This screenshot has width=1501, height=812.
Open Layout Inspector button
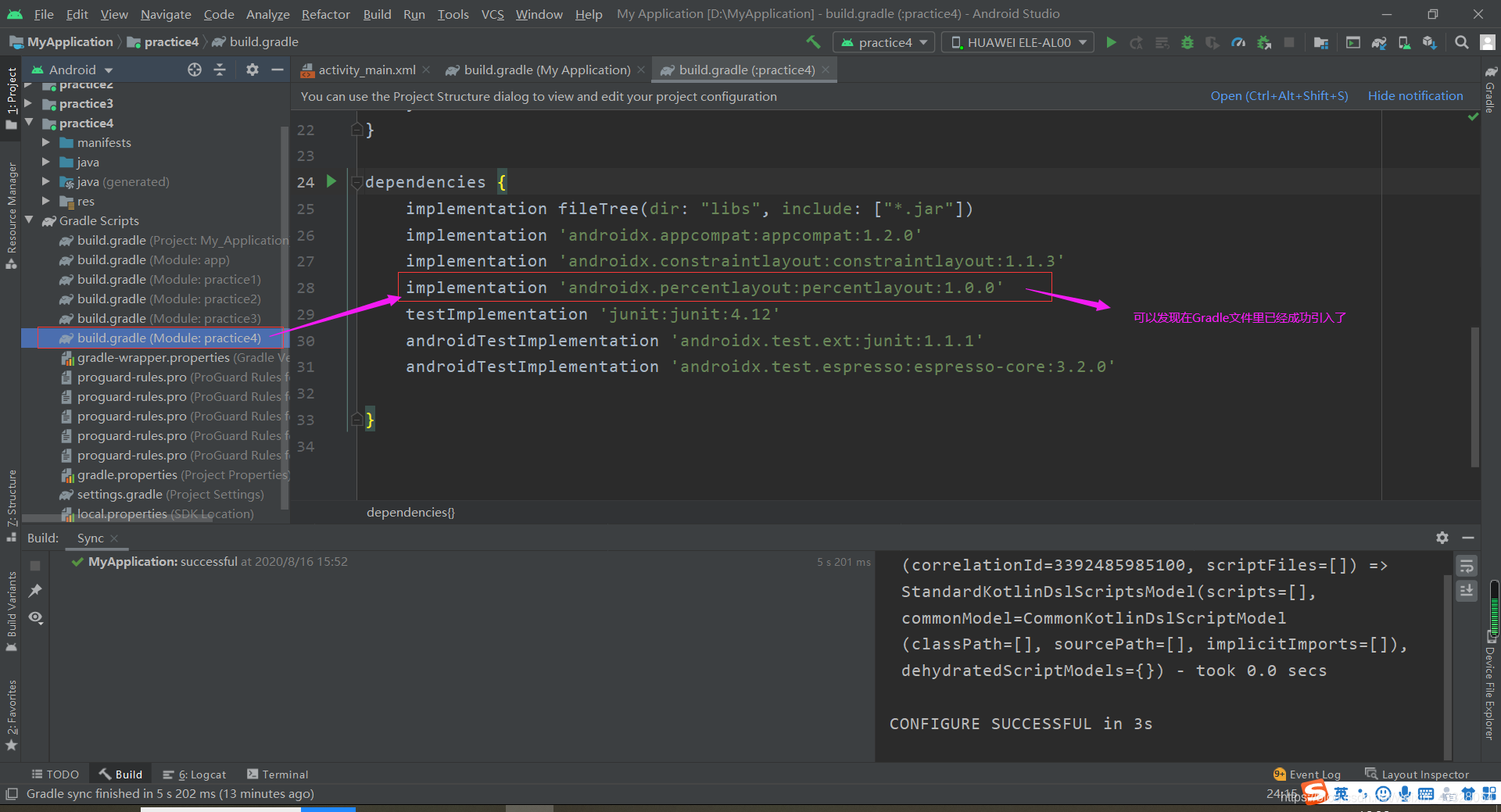click(x=1417, y=774)
